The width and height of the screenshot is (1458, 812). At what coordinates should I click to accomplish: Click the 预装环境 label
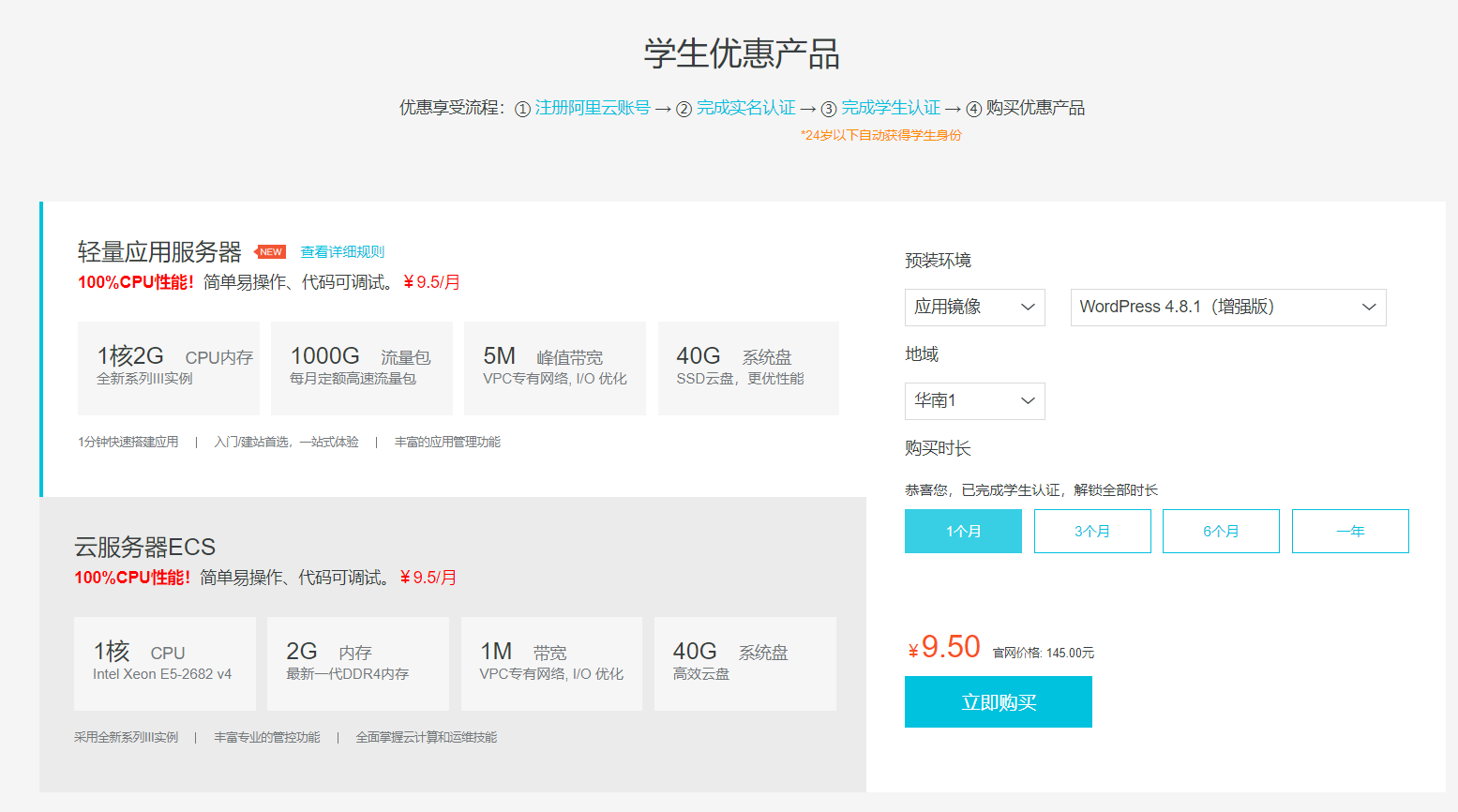[x=938, y=261]
